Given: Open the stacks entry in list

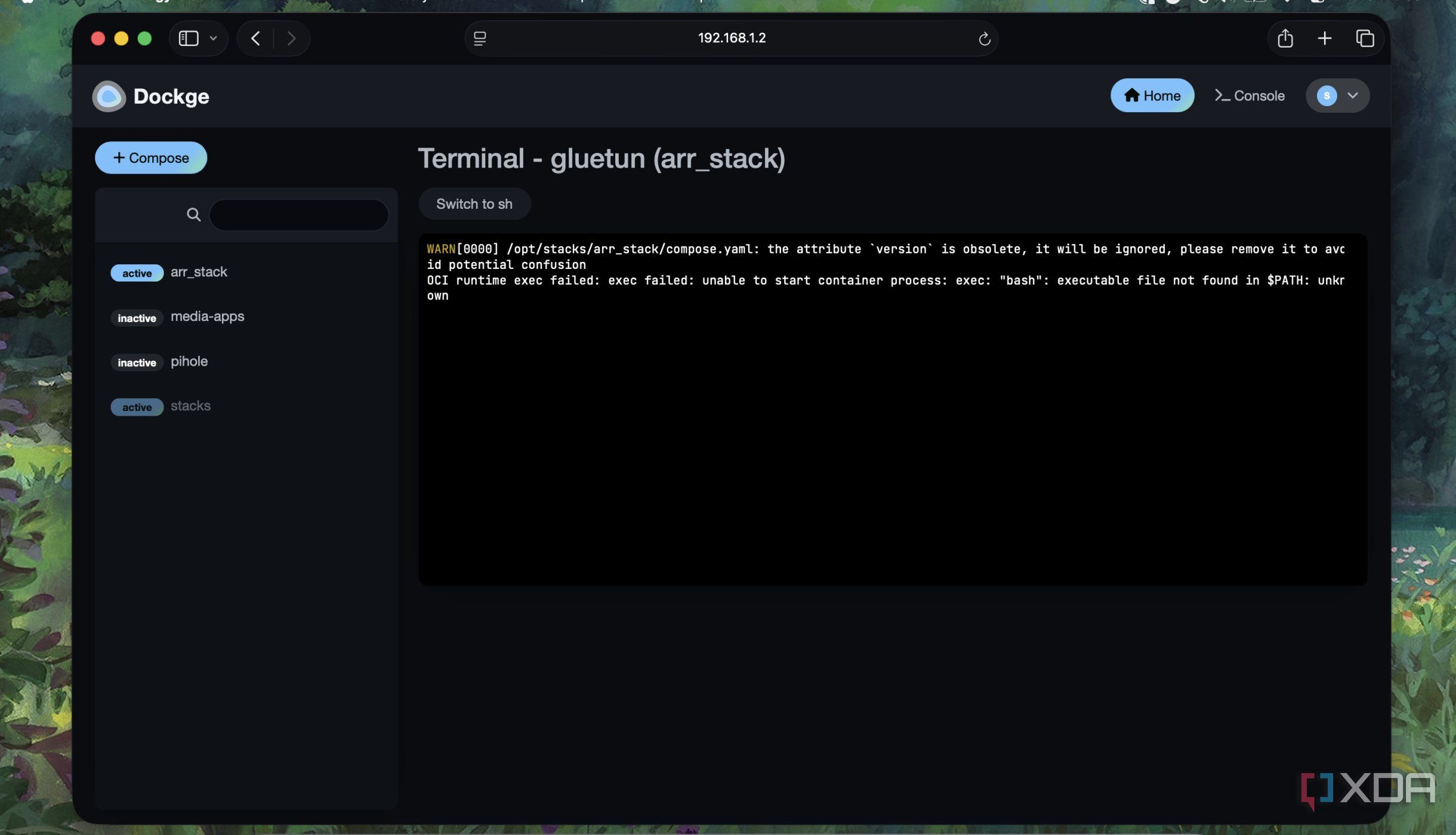Looking at the screenshot, I should point(246,406).
